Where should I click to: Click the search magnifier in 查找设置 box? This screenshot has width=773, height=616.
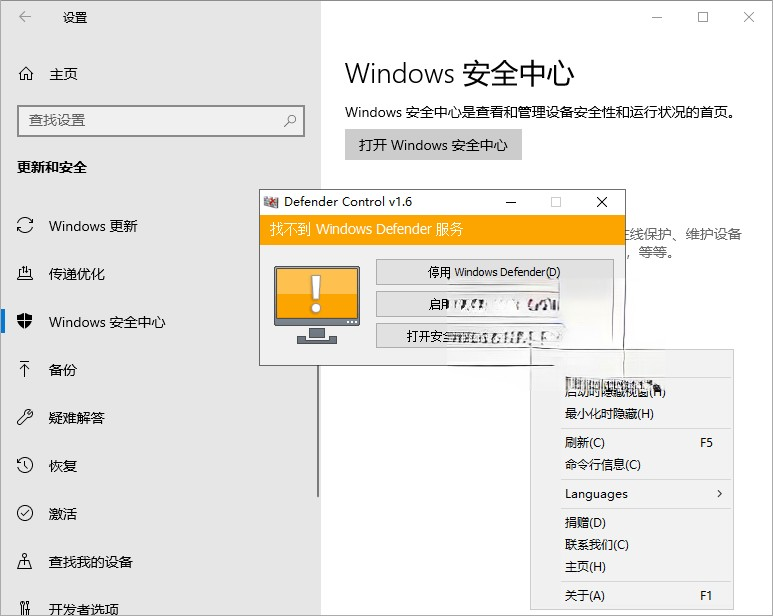pyautogui.click(x=290, y=120)
